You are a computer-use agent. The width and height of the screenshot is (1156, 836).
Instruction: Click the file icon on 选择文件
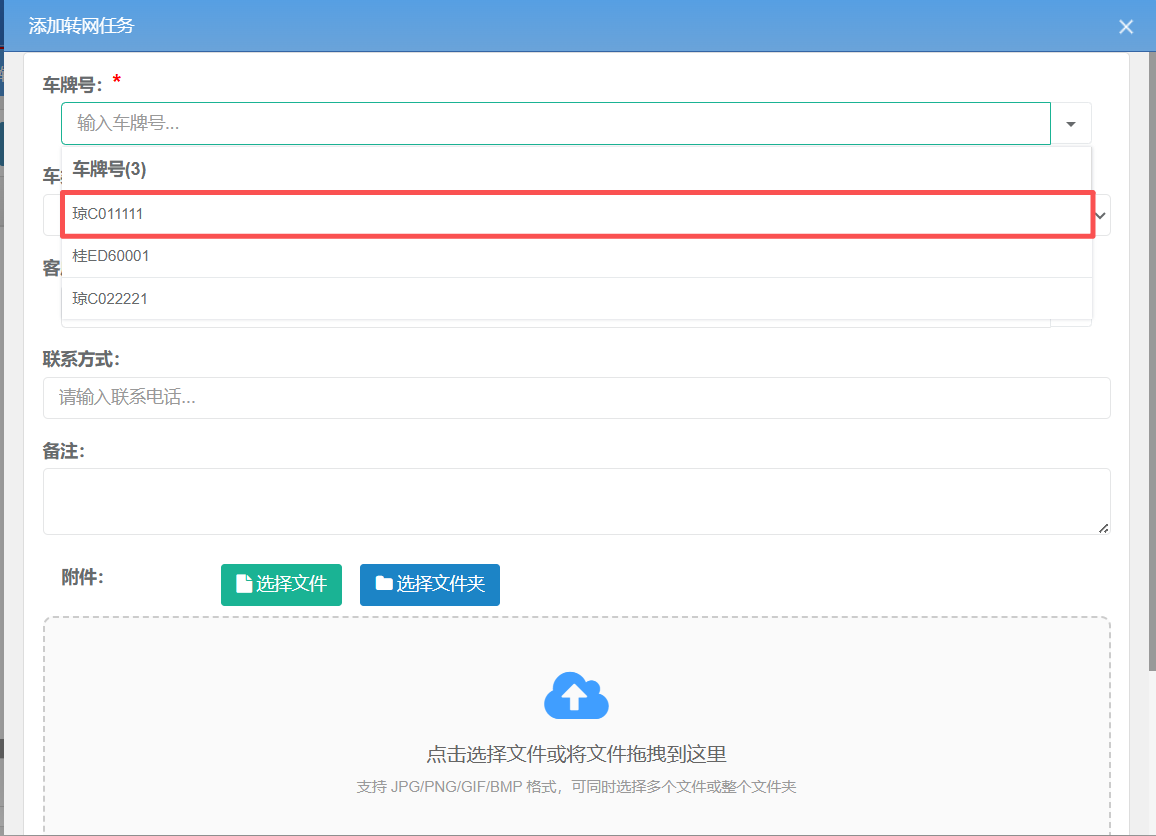point(243,584)
